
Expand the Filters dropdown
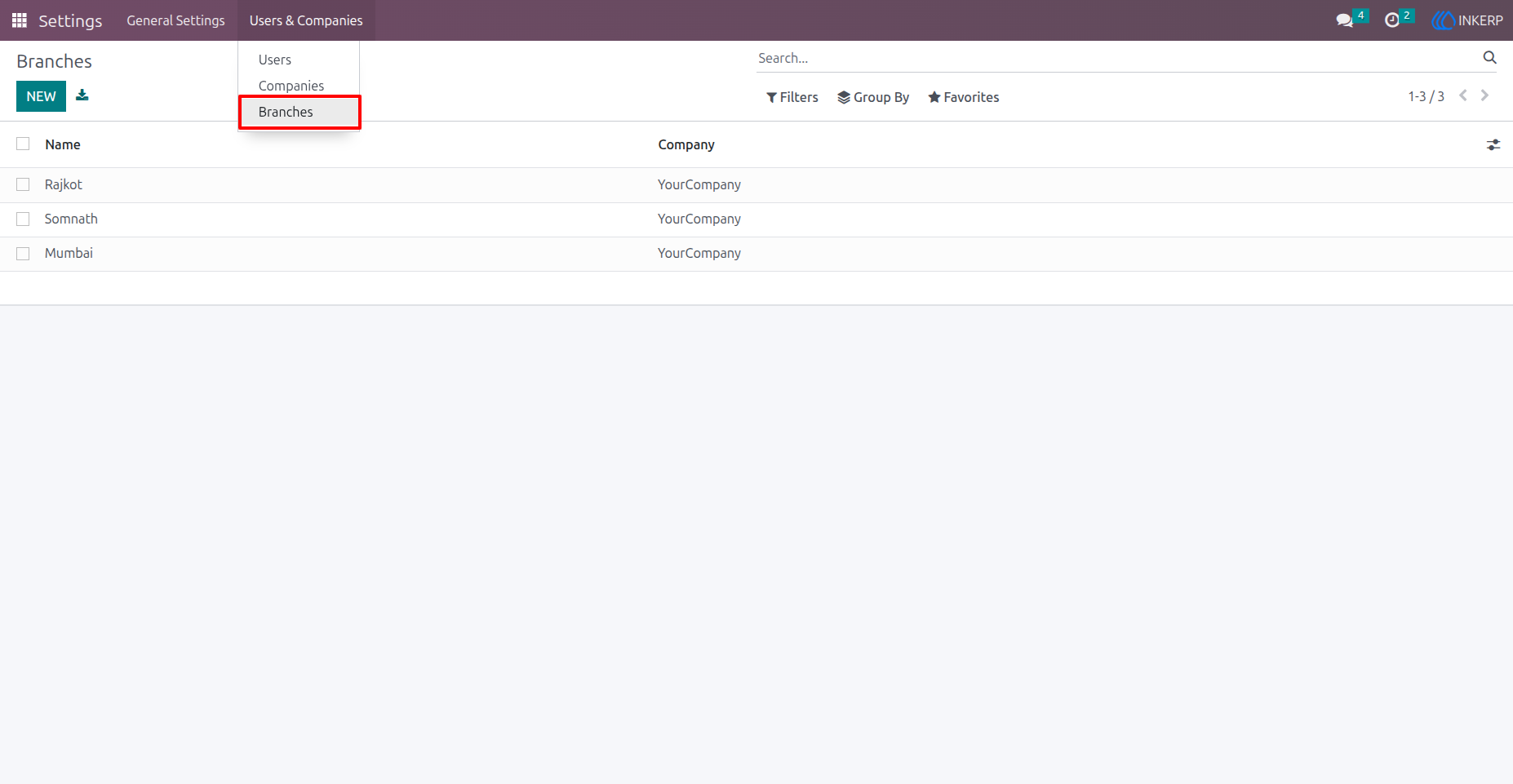pyautogui.click(x=792, y=97)
